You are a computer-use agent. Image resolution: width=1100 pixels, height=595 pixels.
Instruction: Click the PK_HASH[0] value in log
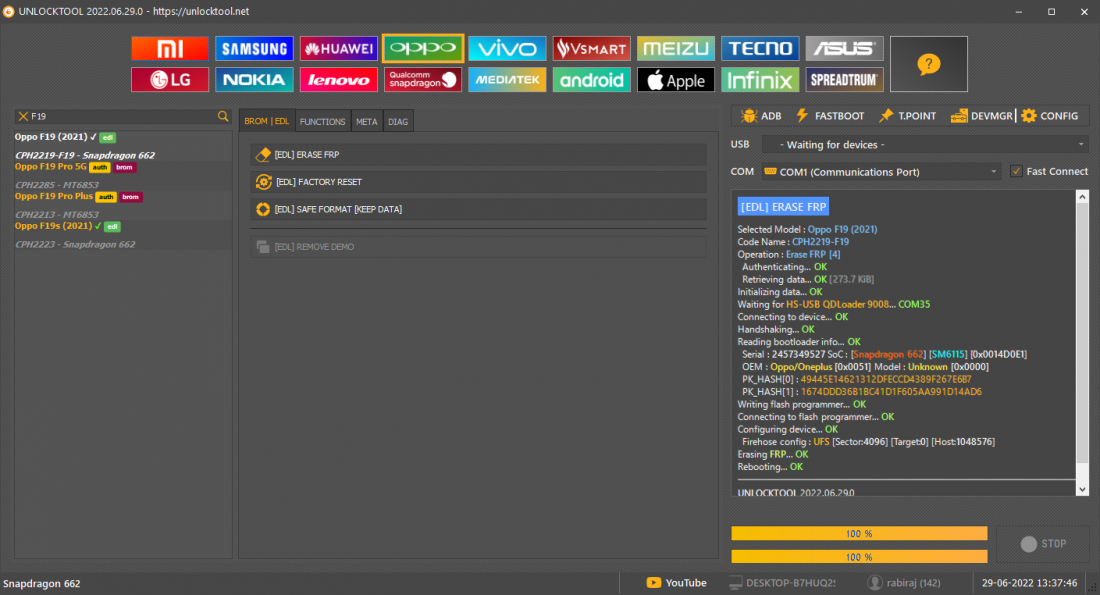(886, 380)
